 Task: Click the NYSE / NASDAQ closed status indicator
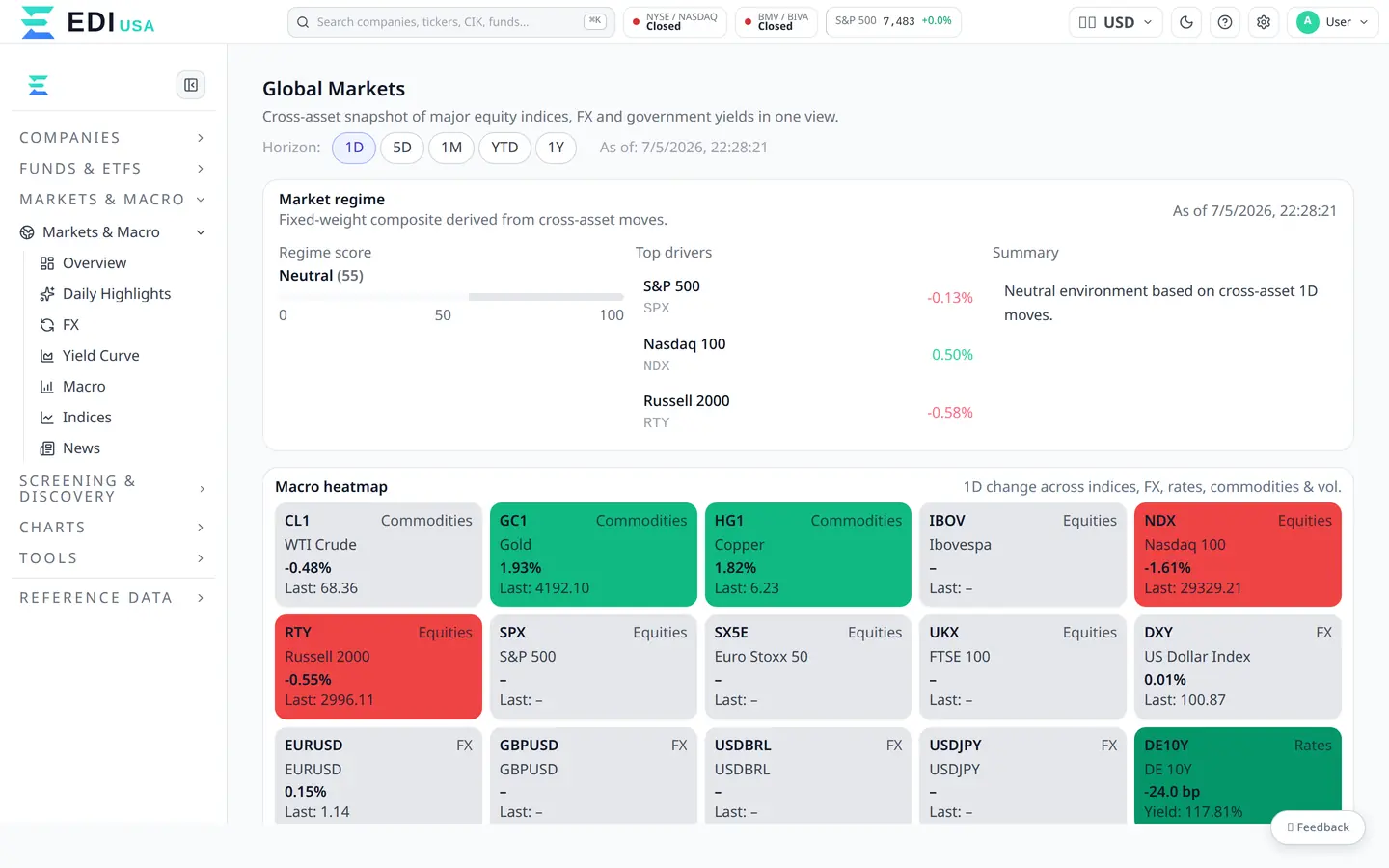tap(675, 22)
